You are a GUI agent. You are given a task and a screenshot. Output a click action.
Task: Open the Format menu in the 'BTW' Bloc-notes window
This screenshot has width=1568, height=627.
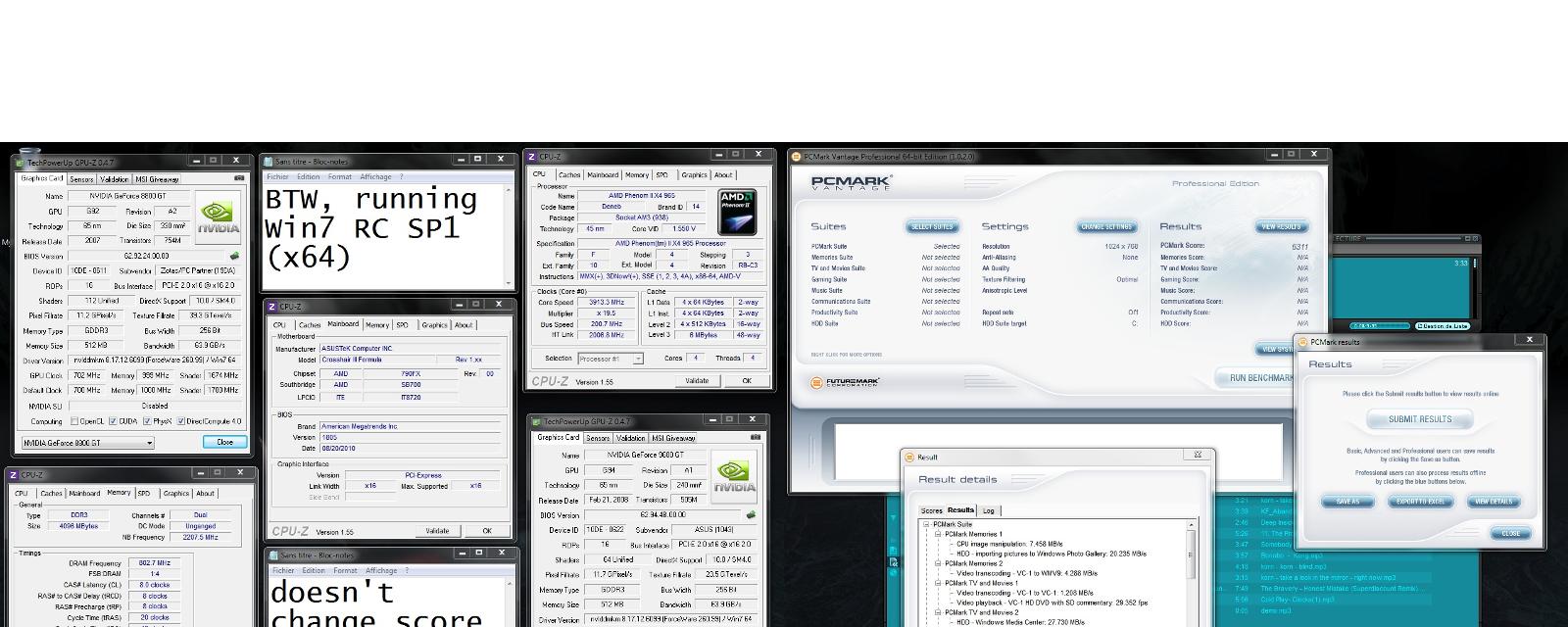(x=340, y=177)
